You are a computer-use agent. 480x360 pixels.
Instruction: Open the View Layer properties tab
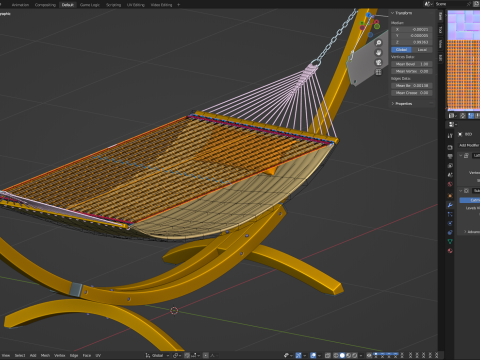pos(450,166)
